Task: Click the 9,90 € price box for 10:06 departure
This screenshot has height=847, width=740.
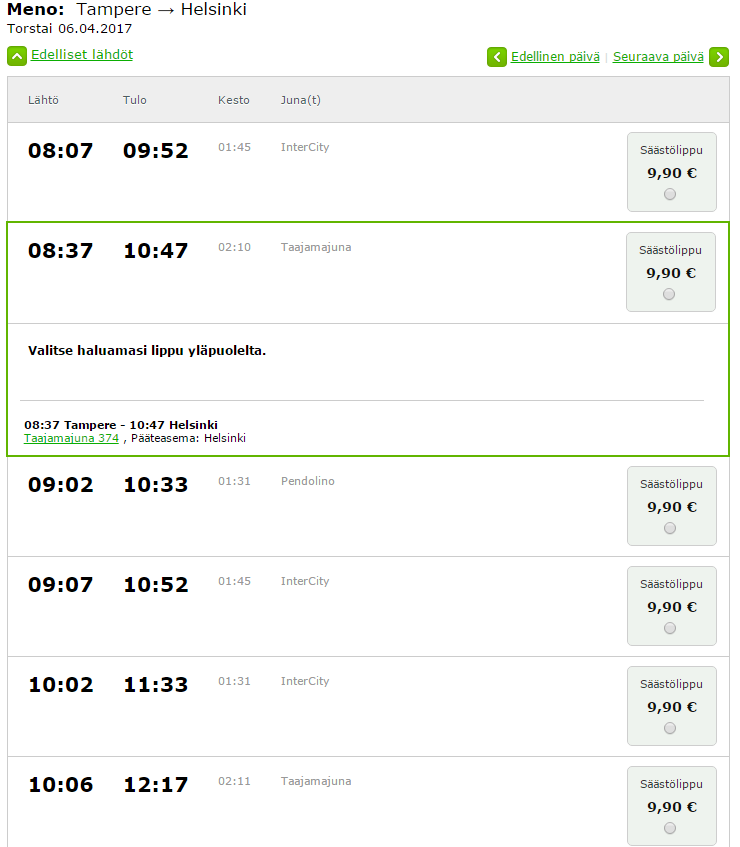Action: pos(671,806)
